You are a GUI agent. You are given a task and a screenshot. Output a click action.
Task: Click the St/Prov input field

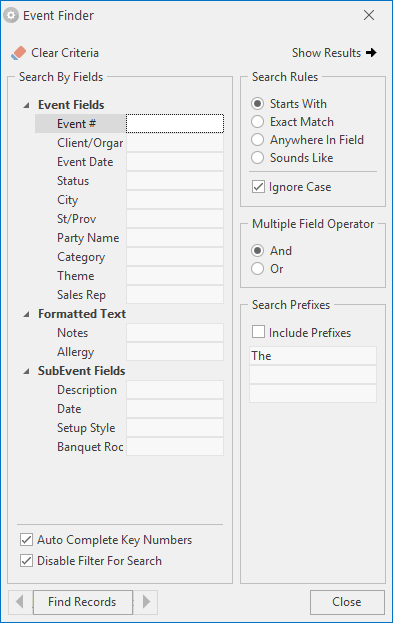click(x=175, y=219)
